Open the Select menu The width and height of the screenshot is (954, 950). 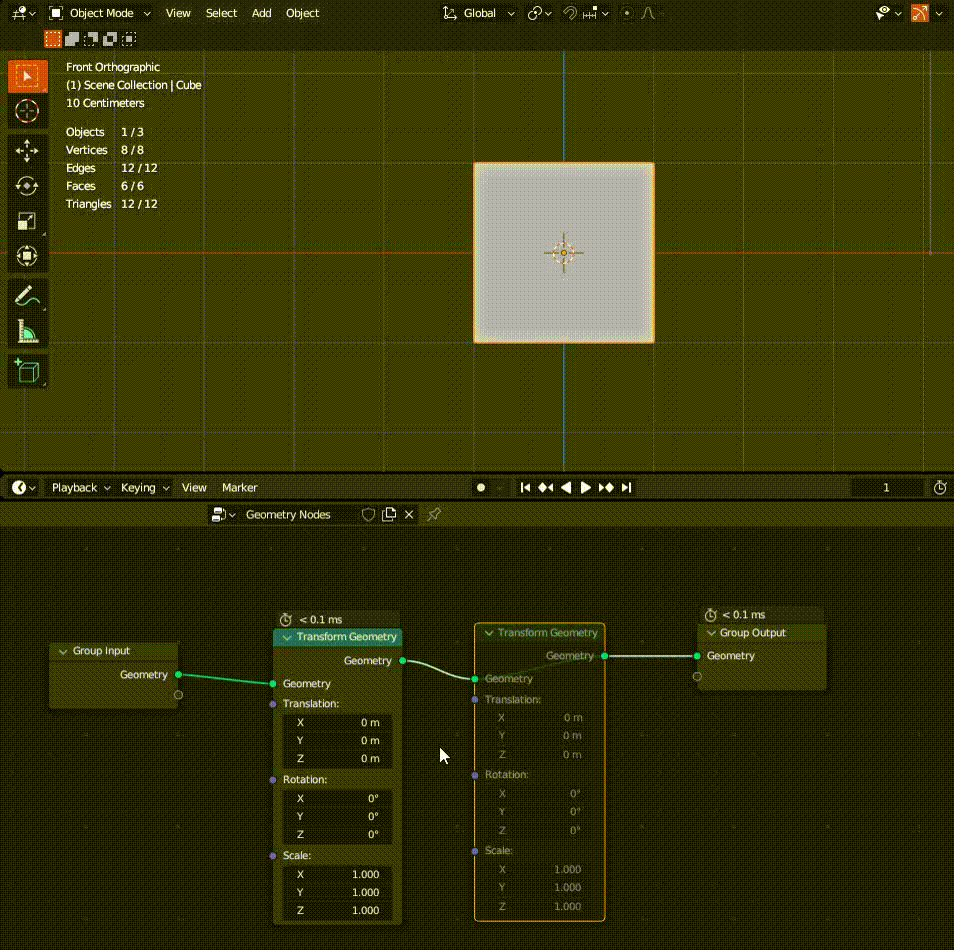click(x=221, y=13)
